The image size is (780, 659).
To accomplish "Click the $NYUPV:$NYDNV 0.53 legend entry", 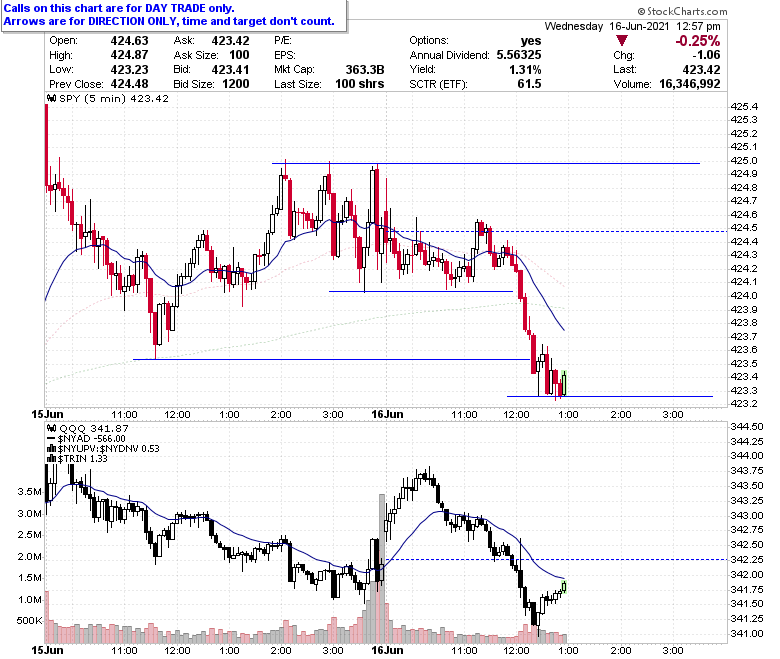I will point(108,449).
